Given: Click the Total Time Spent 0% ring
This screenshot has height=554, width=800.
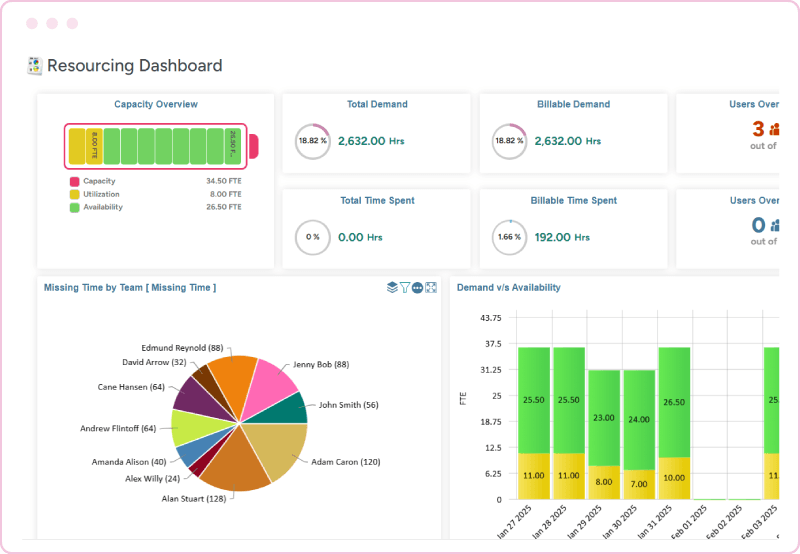Looking at the screenshot, I should (312, 237).
